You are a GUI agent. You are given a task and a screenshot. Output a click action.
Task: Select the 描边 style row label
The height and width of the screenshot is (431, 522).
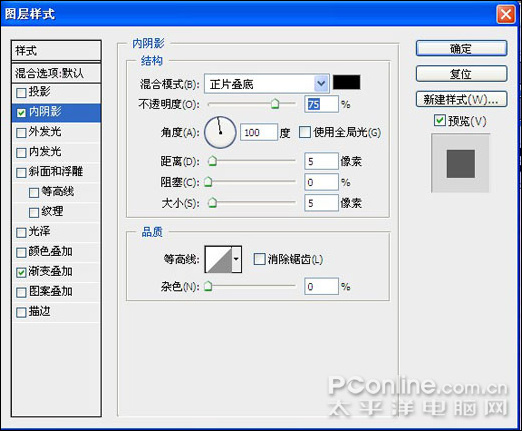(39, 311)
